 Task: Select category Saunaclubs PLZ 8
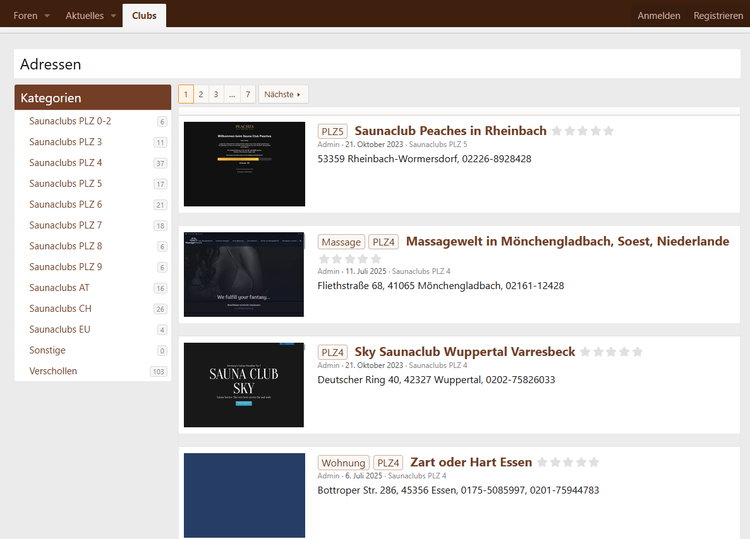(66, 246)
